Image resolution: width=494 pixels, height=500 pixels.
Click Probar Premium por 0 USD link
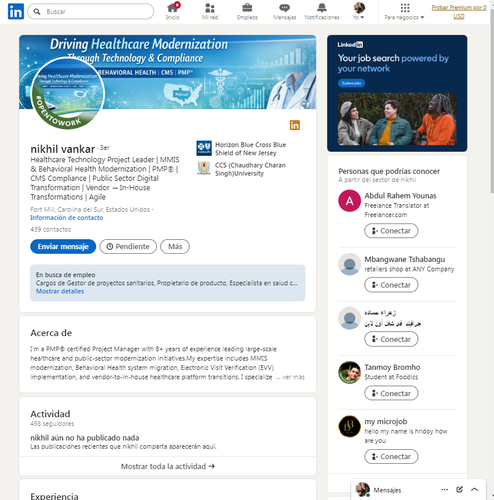click(459, 12)
